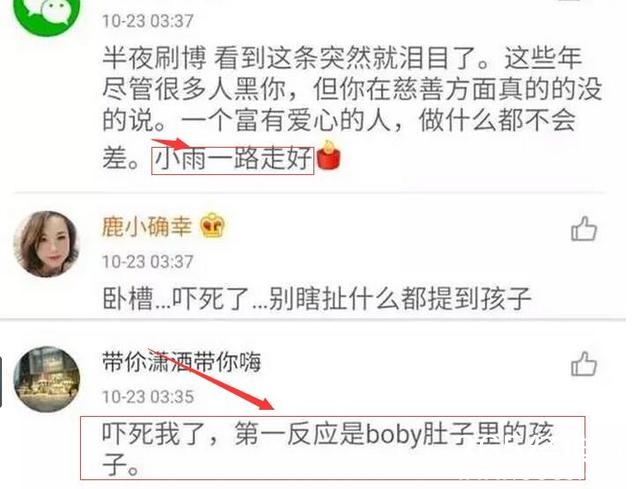Click the timestamp under 鹿小确幸

pyautogui.click(x=148, y=262)
